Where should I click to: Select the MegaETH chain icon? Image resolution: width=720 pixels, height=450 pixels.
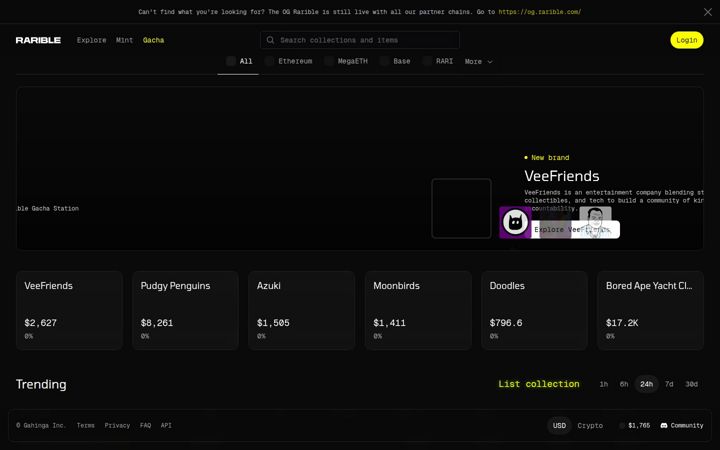(329, 61)
